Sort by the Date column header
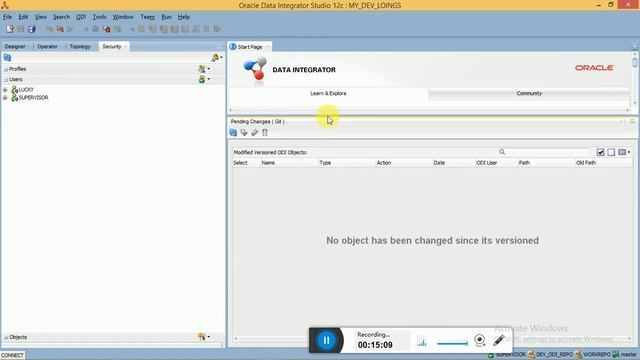 tap(453, 163)
